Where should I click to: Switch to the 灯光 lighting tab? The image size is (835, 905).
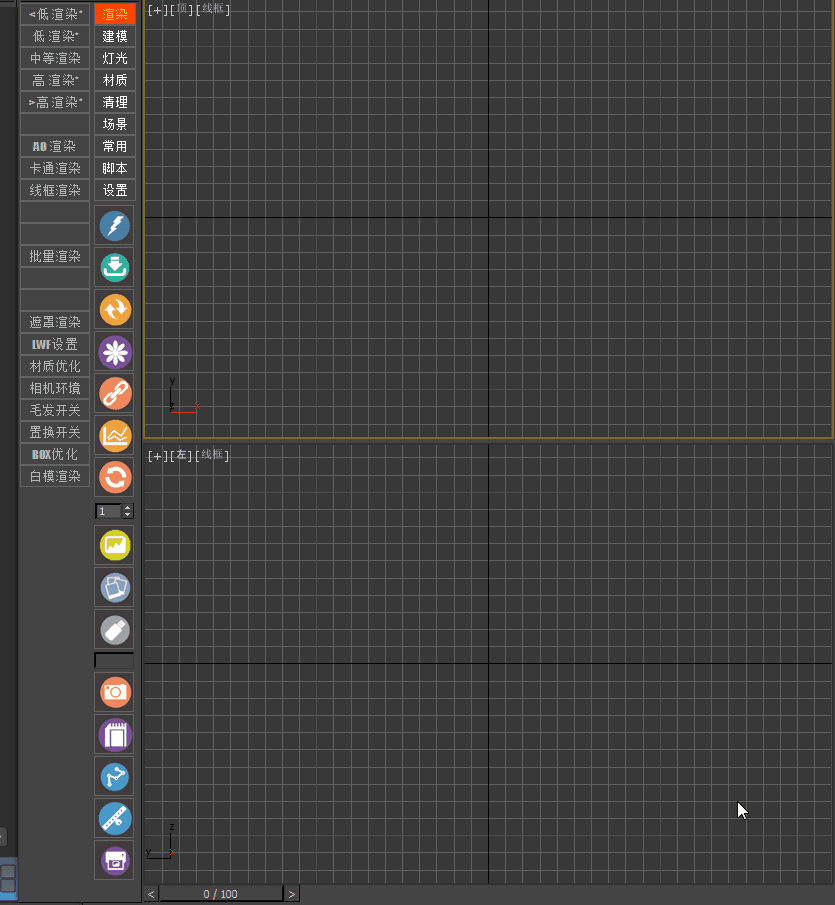pos(115,58)
